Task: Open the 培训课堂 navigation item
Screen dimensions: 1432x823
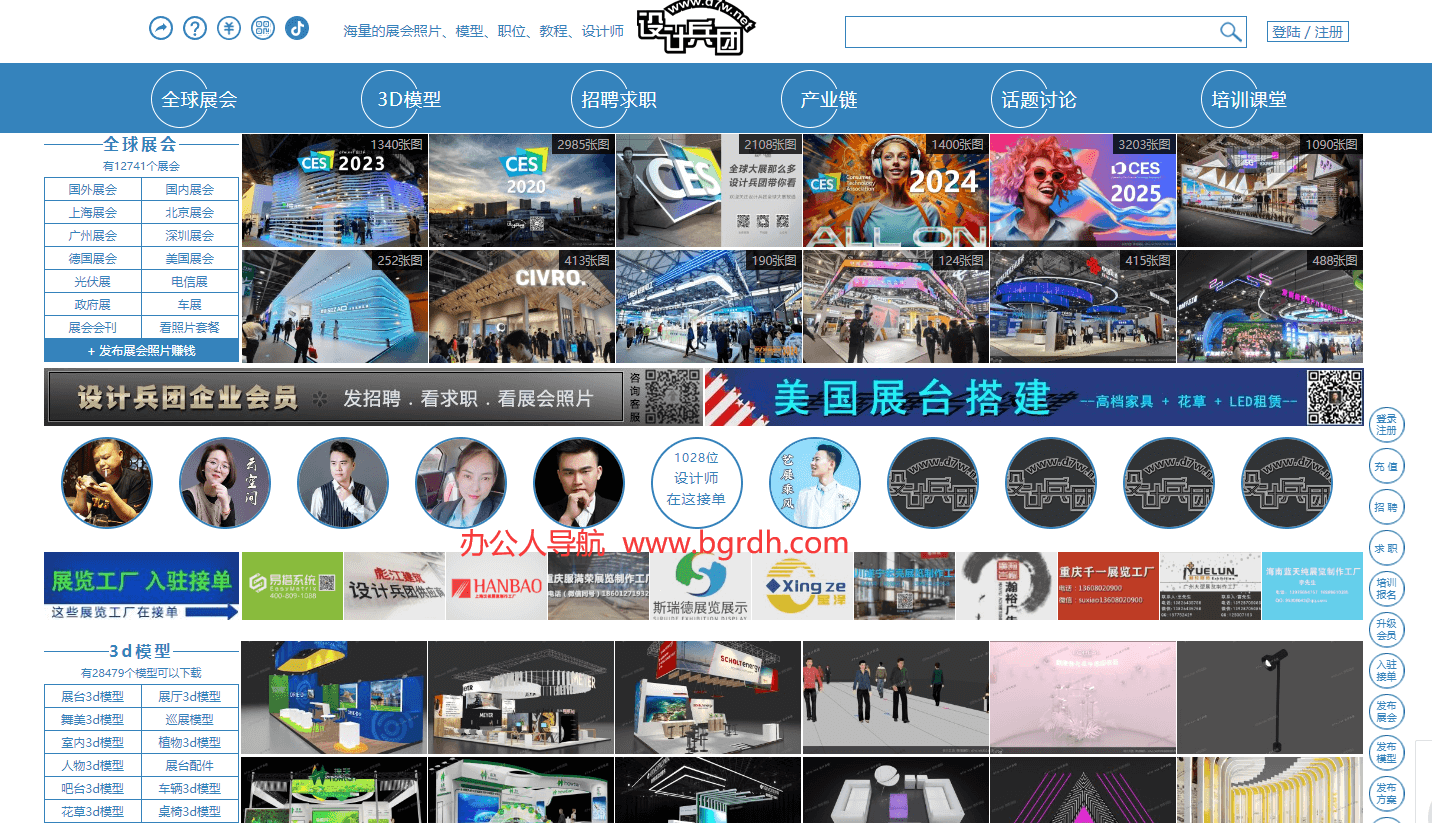Action: click(x=1249, y=100)
